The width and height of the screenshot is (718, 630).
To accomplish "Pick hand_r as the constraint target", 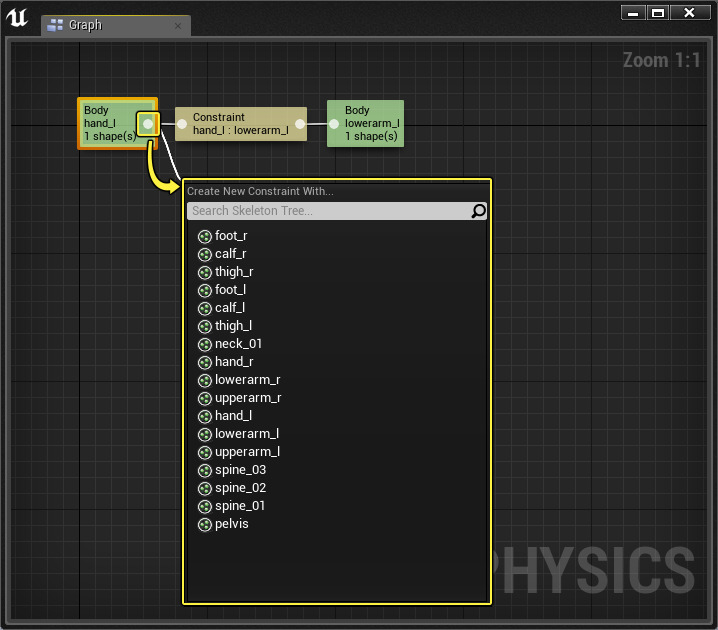I will (233, 362).
